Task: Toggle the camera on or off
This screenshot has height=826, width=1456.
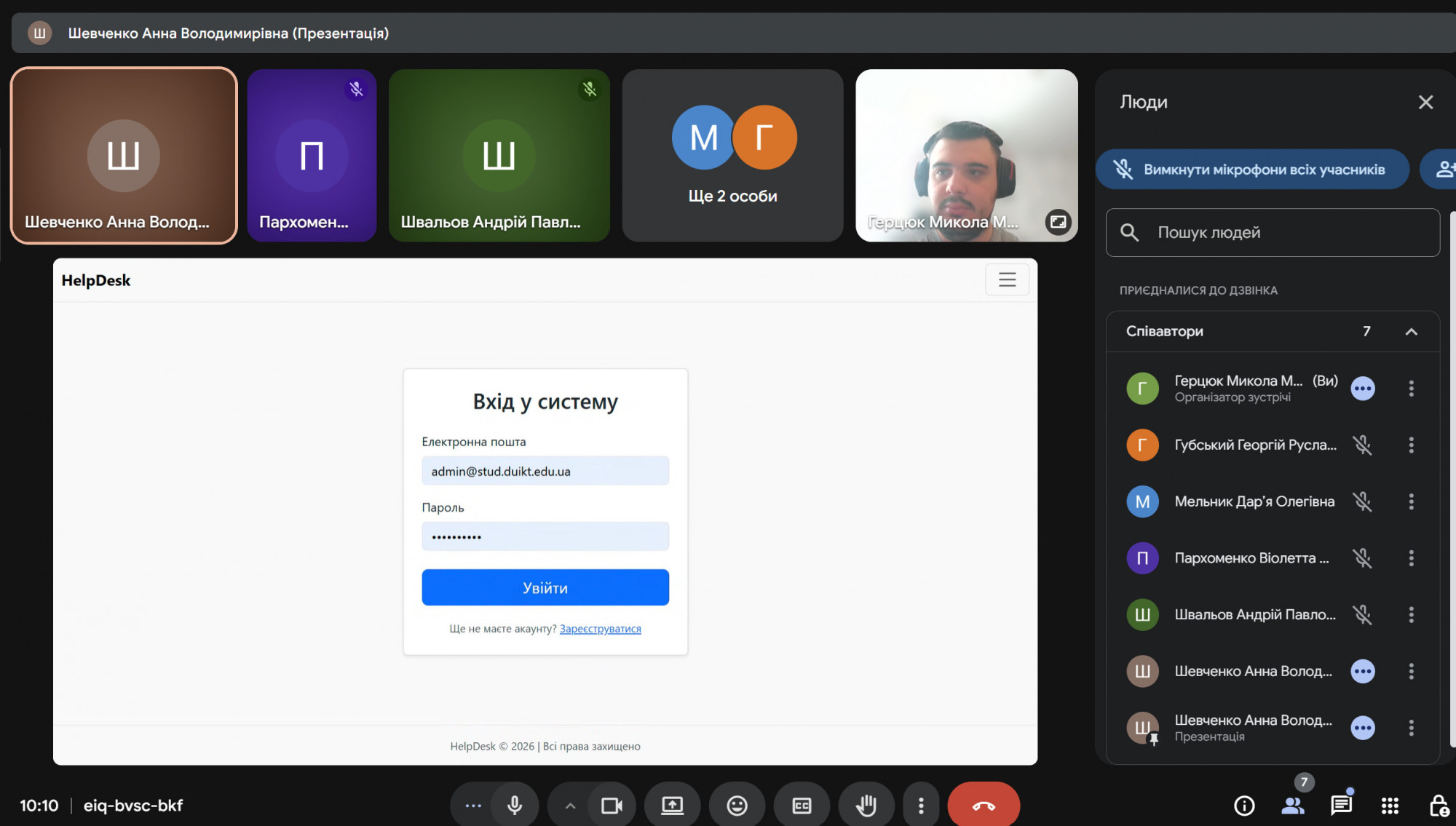Action: click(612, 806)
